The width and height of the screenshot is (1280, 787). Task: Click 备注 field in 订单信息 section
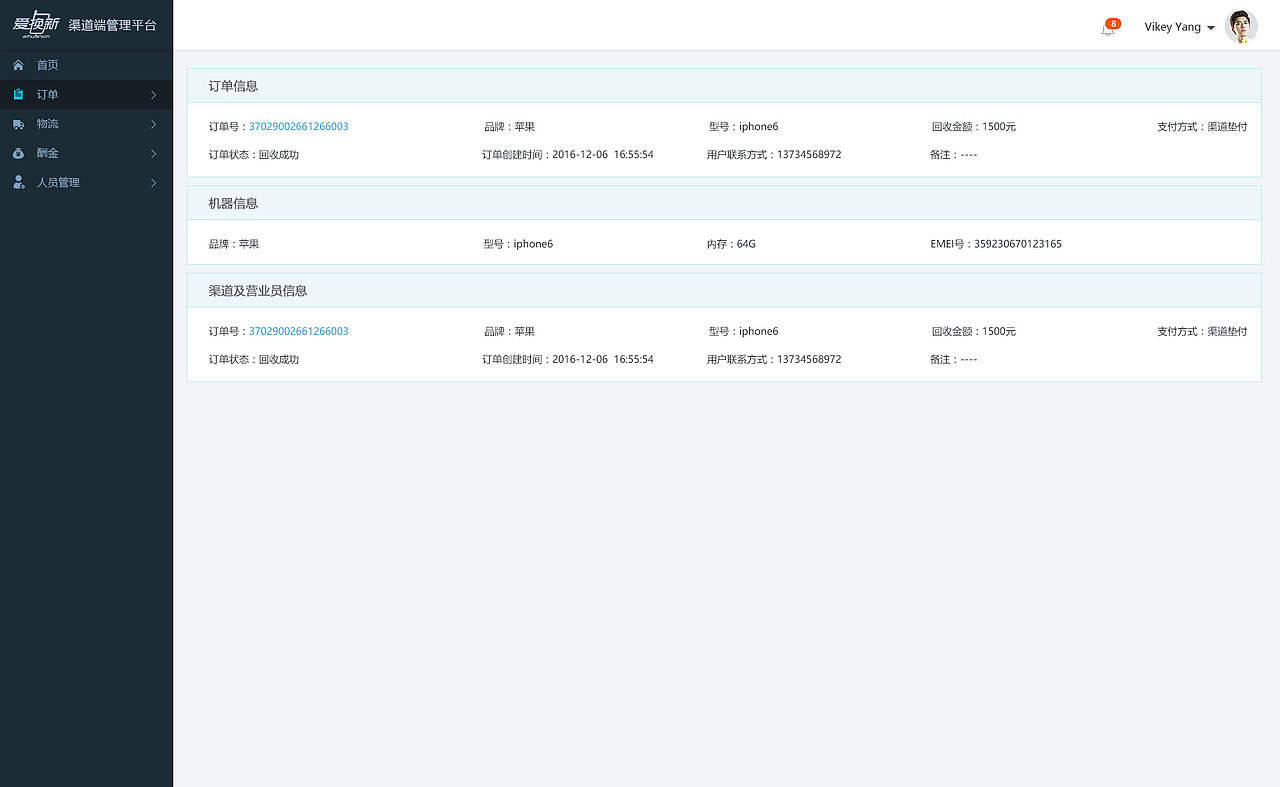(x=954, y=155)
